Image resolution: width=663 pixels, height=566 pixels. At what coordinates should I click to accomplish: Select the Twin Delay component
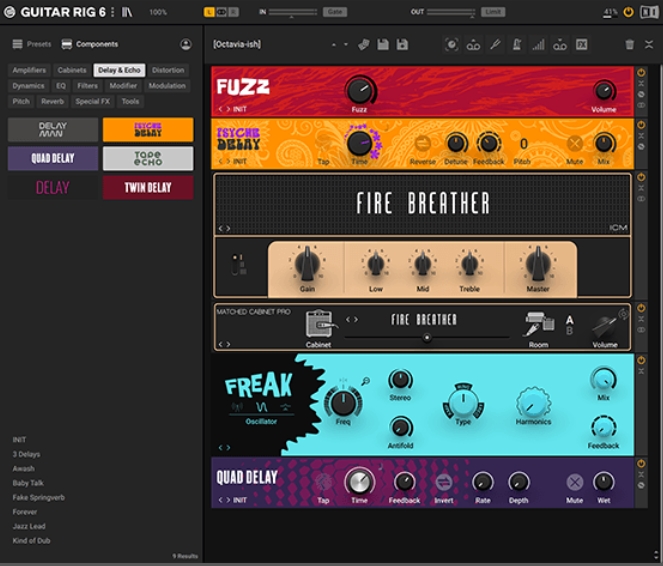point(148,188)
